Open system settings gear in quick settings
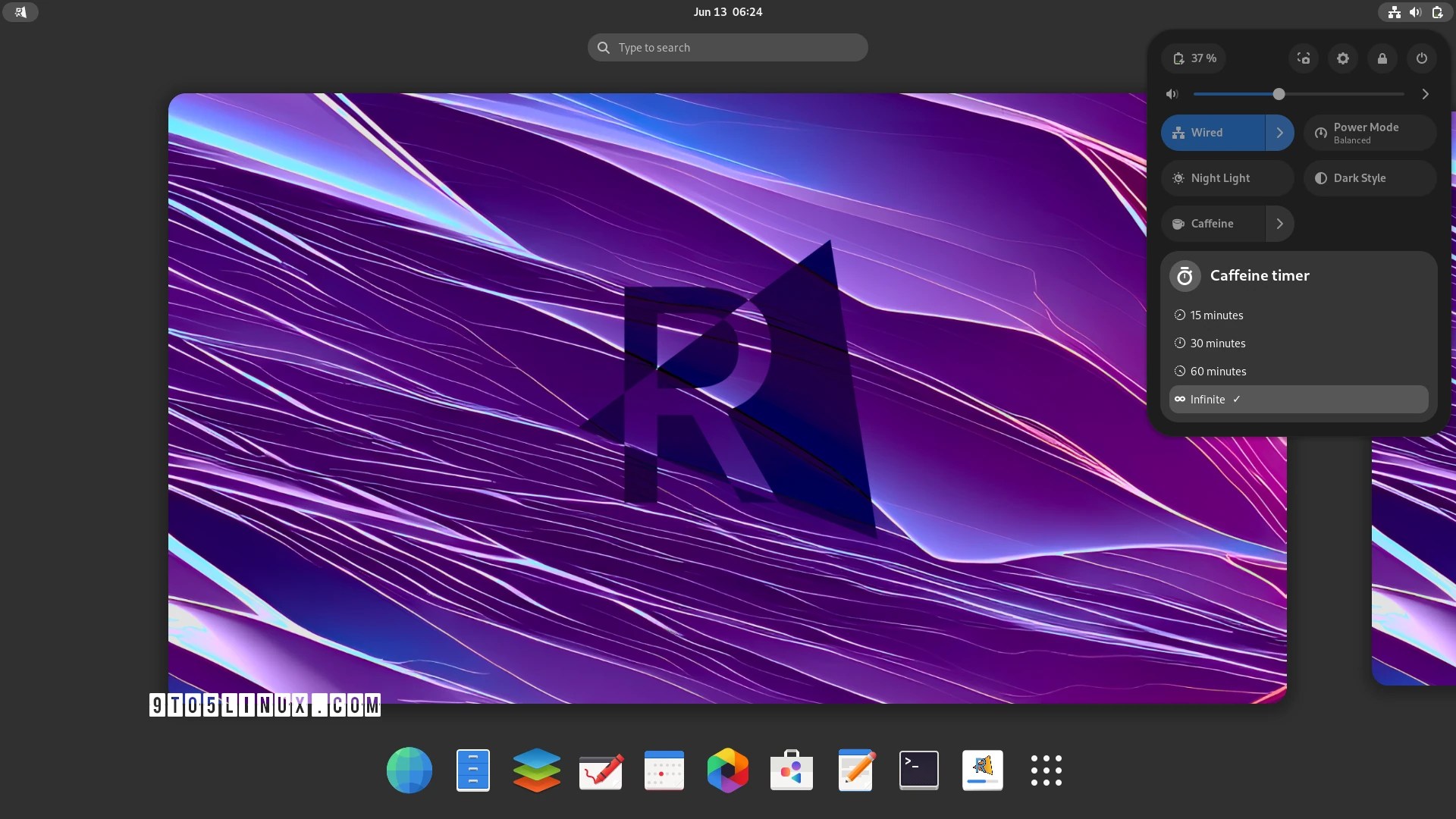The width and height of the screenshot is (1456, 819). tap(1343, 58)
